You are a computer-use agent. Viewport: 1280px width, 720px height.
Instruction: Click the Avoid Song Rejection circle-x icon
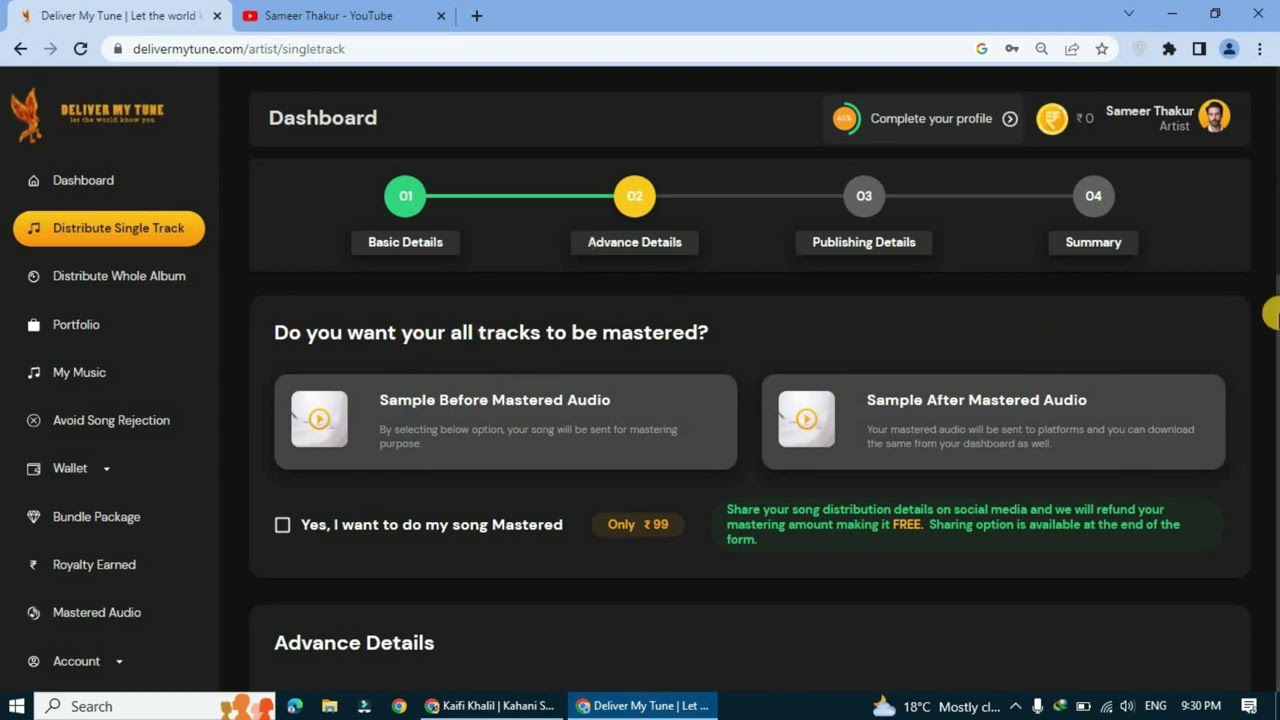click(x=33, y=421)
